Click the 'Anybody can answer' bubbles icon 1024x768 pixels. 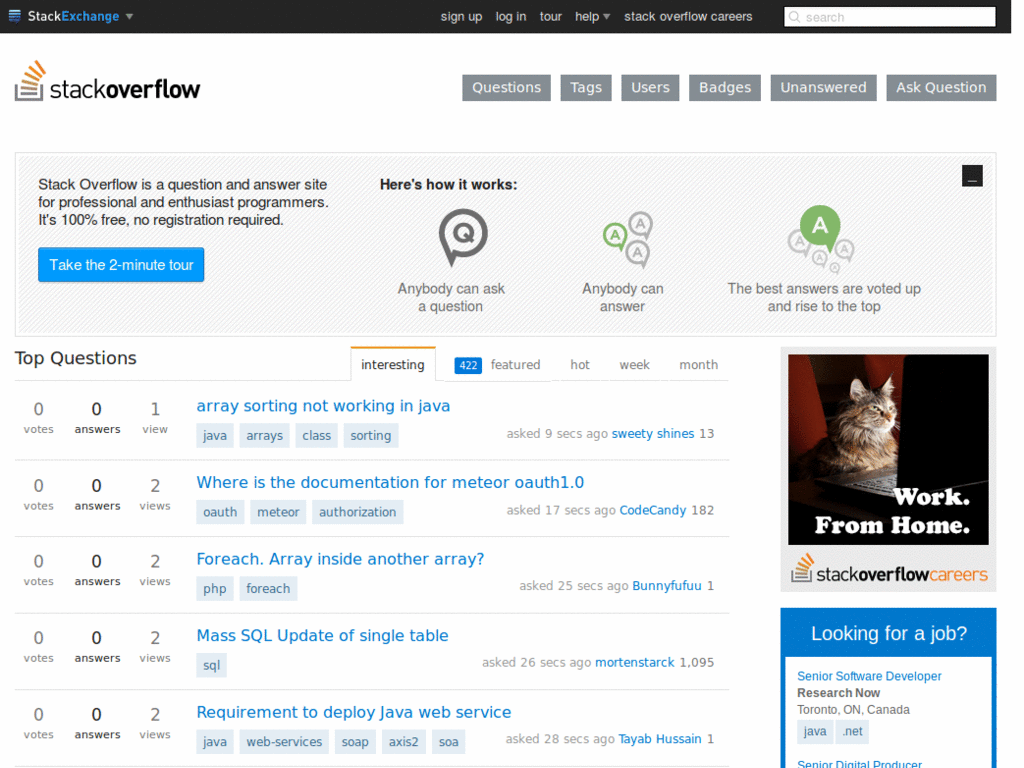click(x=628, y=239)
